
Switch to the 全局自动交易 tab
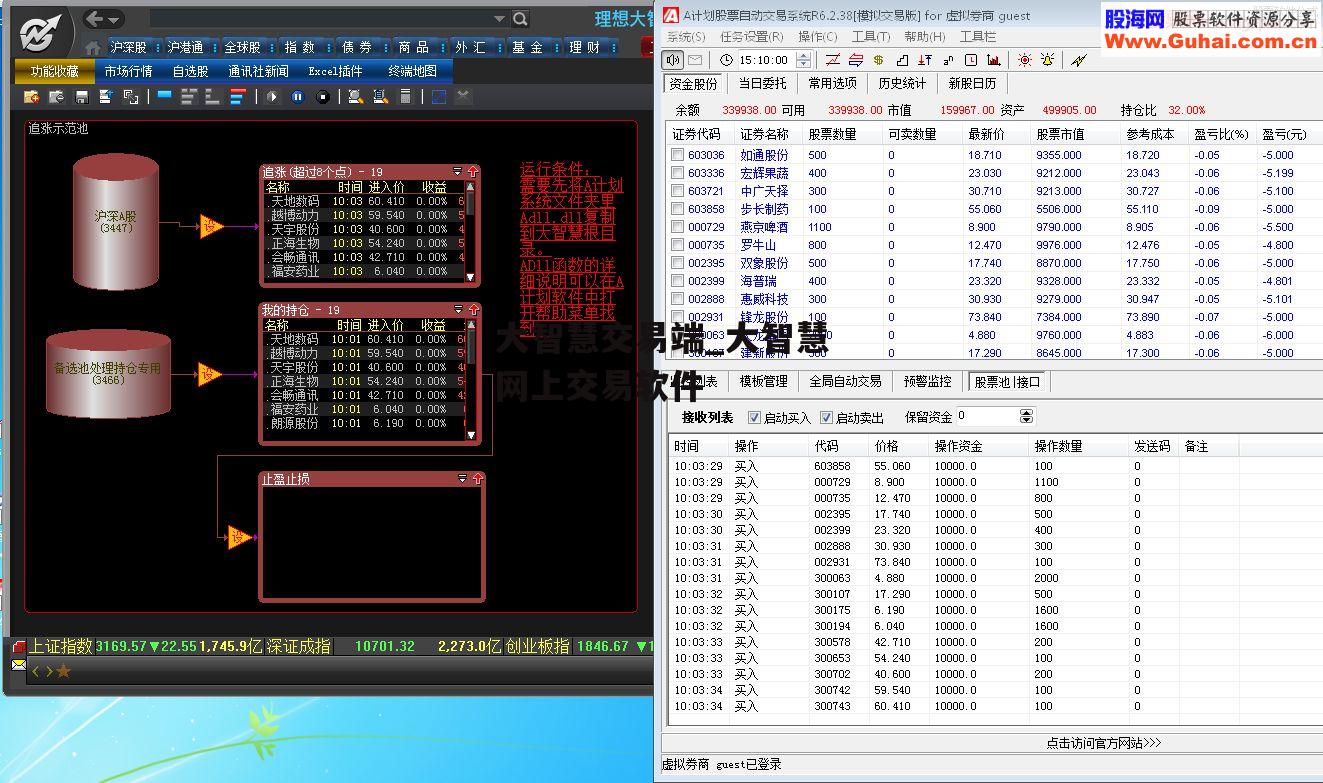pos(845,381)
